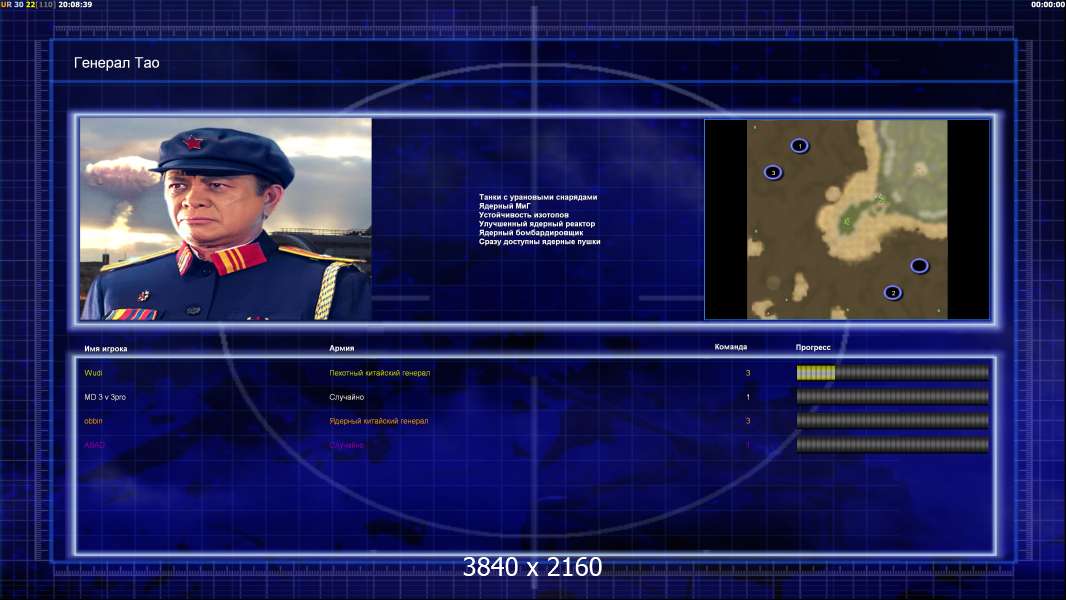This screenshot has height=600, width=1066.
Task: Click team number in Wudi row
Action: pyautogui.click(x=748, y=373)
